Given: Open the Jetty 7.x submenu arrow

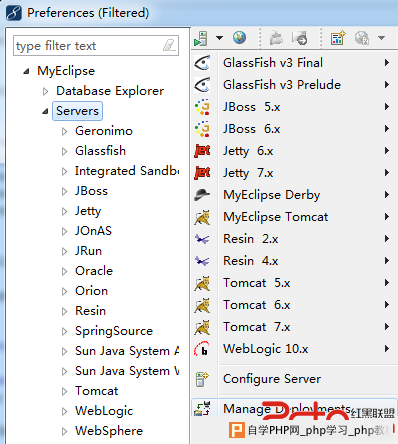Looking at the screenshot, I should (387, 173).
